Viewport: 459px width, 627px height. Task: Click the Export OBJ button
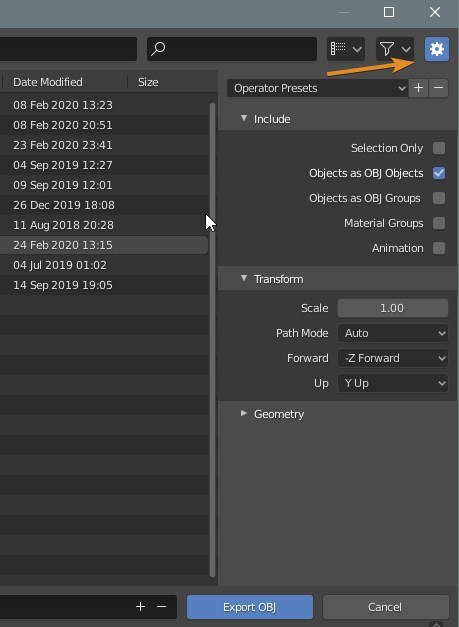250,607
